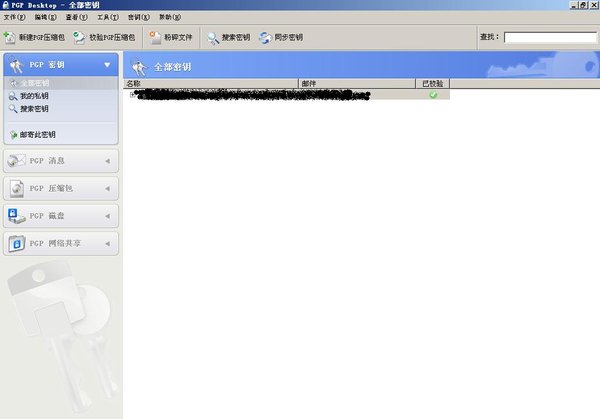Click the PGP 网络共享 folder lock icon
Viewport: 600px width, 419px height.
tap(17, 243)
